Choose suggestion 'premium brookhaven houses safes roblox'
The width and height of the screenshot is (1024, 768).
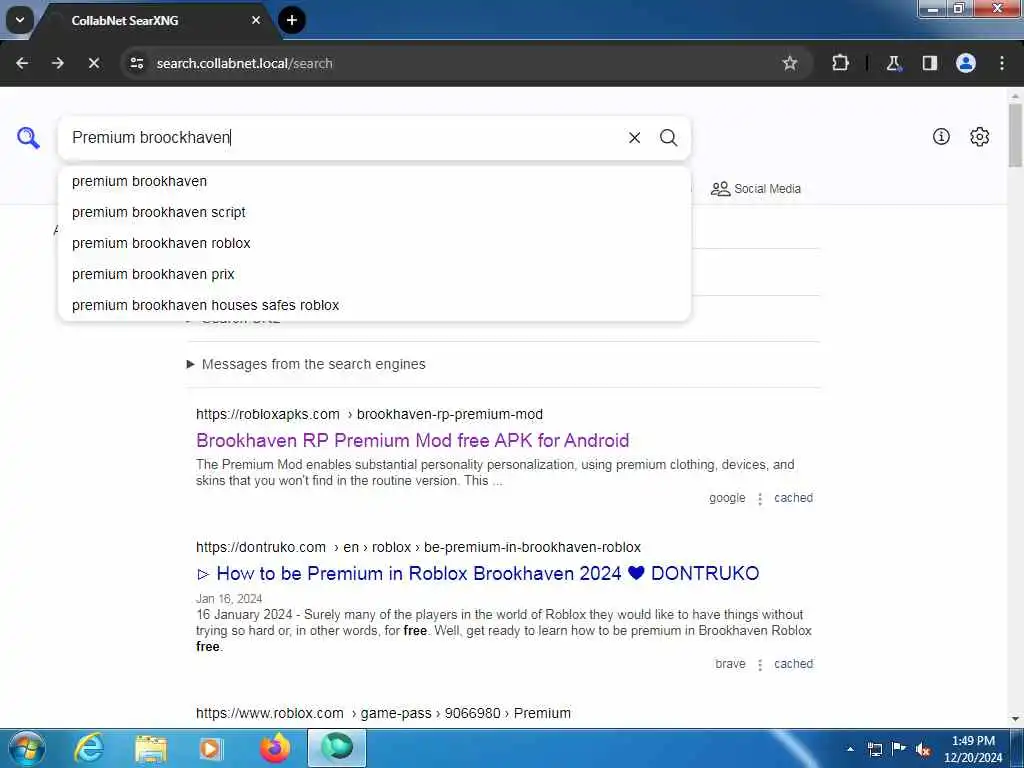pos(374,305)
